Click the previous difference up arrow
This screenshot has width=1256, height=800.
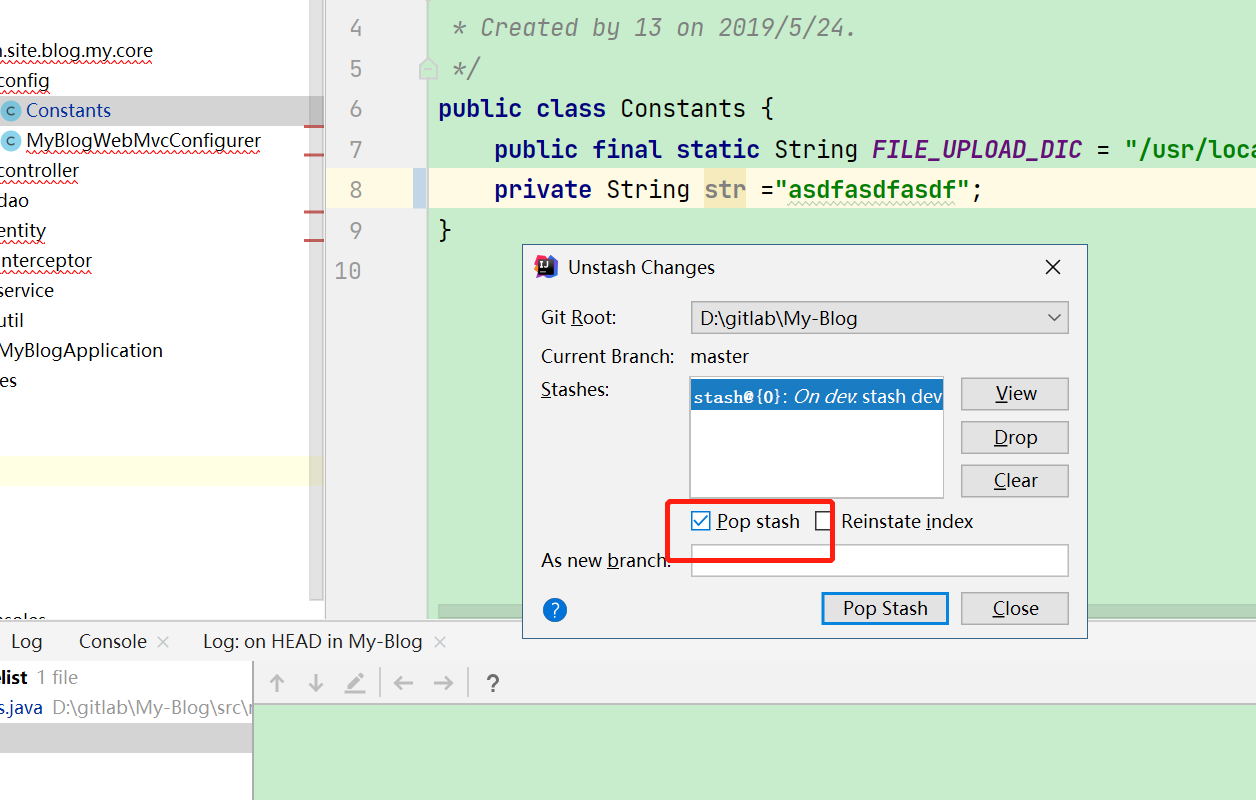pos(278,683)
